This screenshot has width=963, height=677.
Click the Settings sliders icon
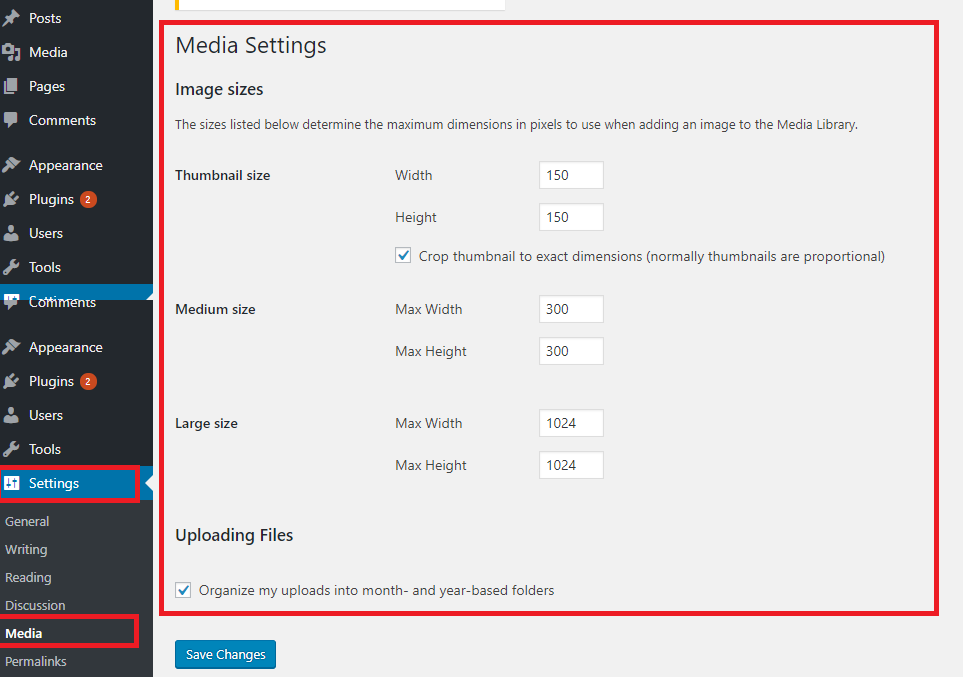(12, 483)
